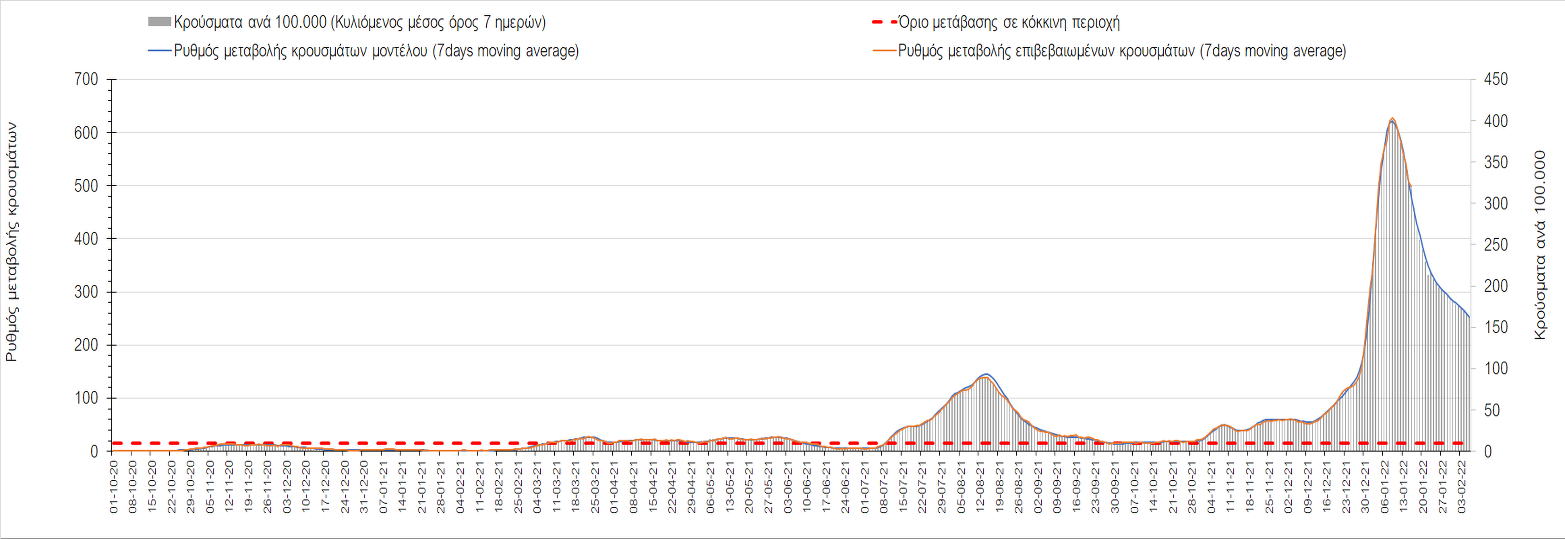
Task: Click the gray bar legend swatch for Κρούσματα ανά 100.000
Action: (x=158, y=22)
